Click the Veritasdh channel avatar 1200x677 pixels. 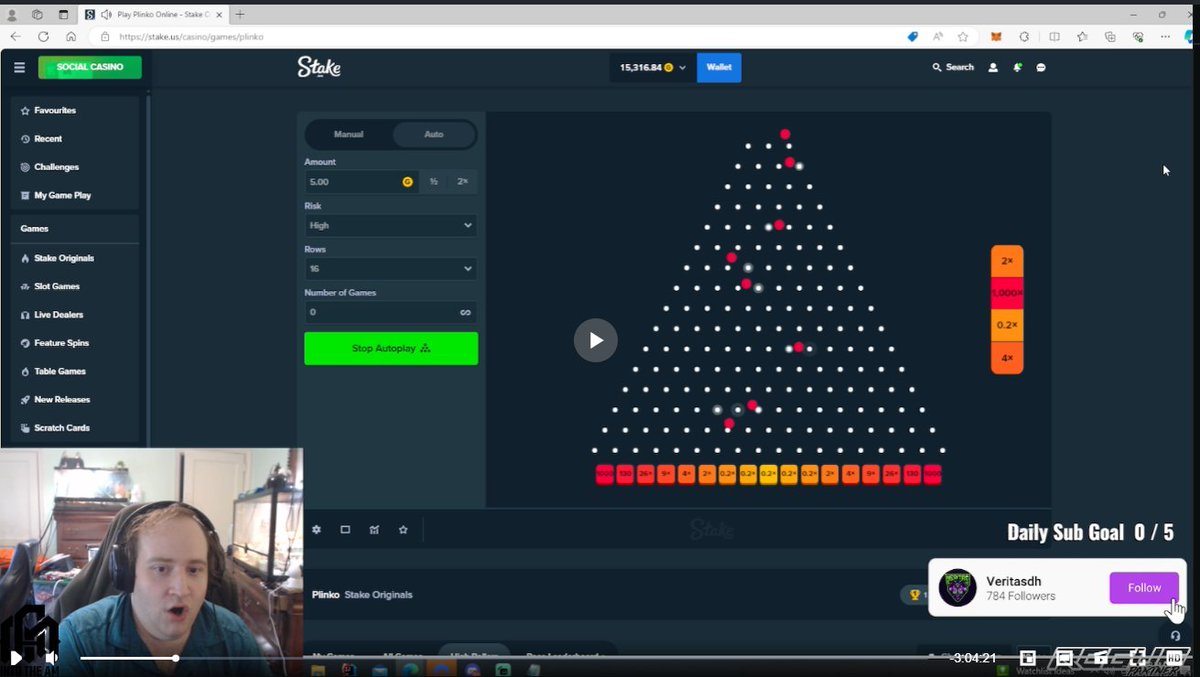coord(958,588)
